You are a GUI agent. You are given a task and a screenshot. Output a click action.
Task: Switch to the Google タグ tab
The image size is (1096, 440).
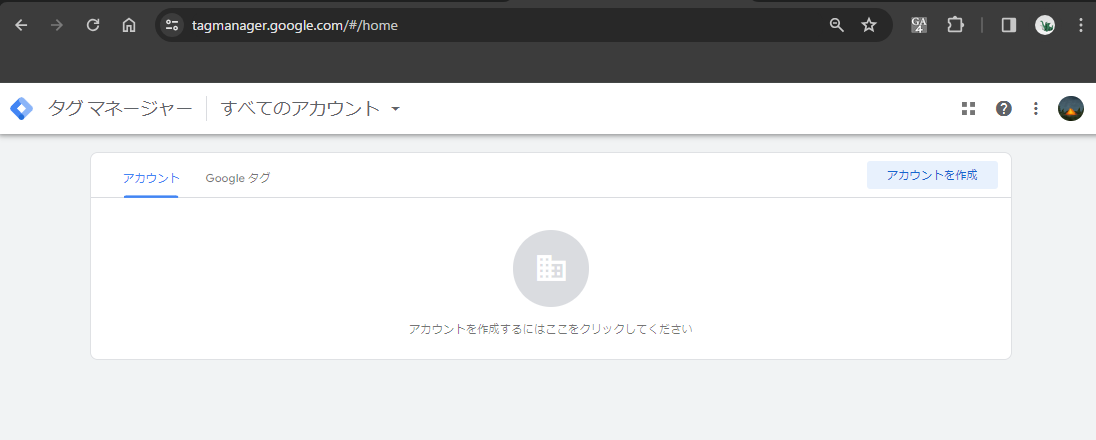click(238, 178)
